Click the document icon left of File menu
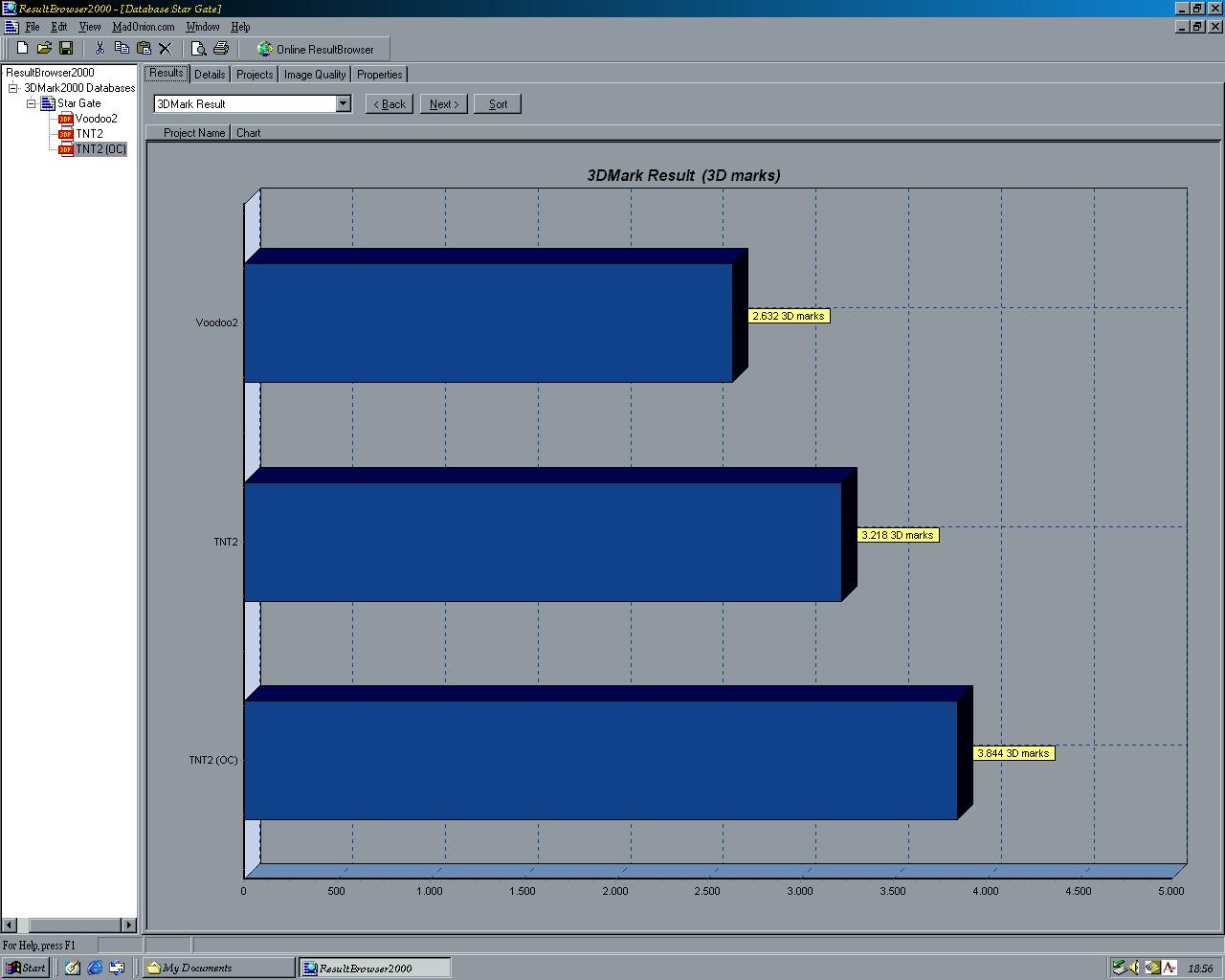The image size is (1225, 980). point(11,27)
